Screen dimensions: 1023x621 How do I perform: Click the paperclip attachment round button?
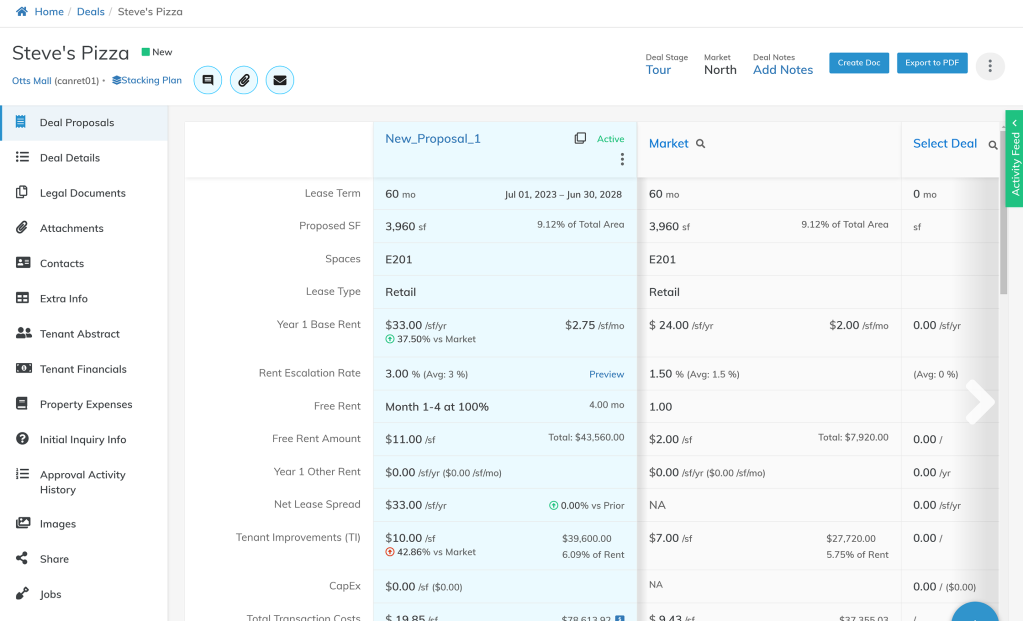click(x=244, y=80)
